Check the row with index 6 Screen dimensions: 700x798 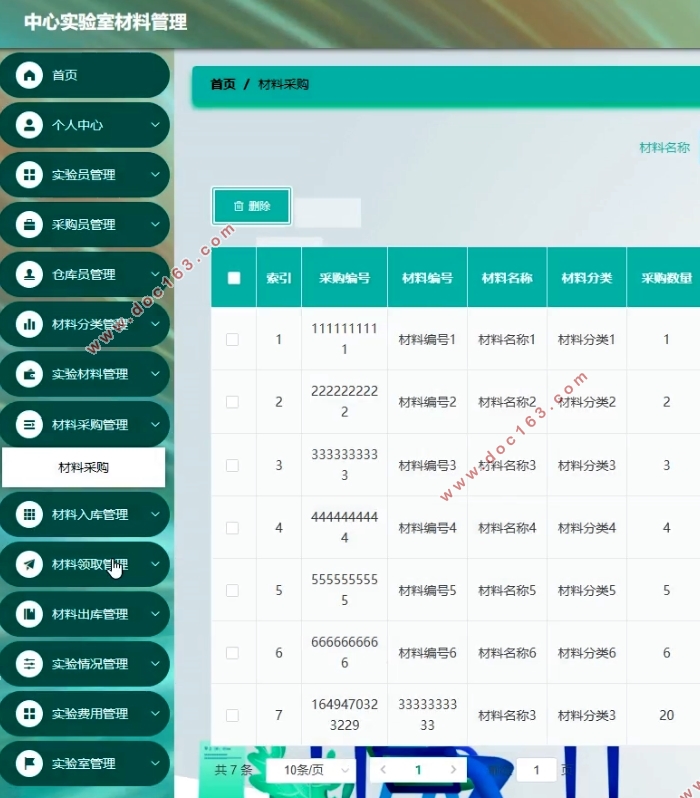tap(232, 653)
